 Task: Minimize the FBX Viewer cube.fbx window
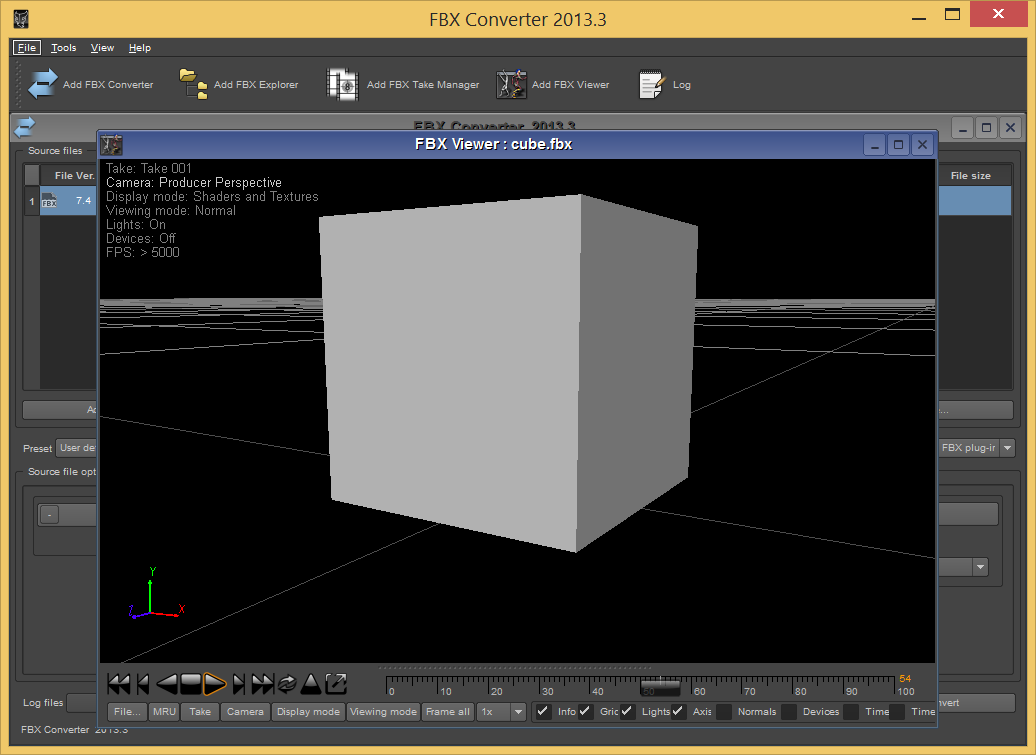coord(874,145)
